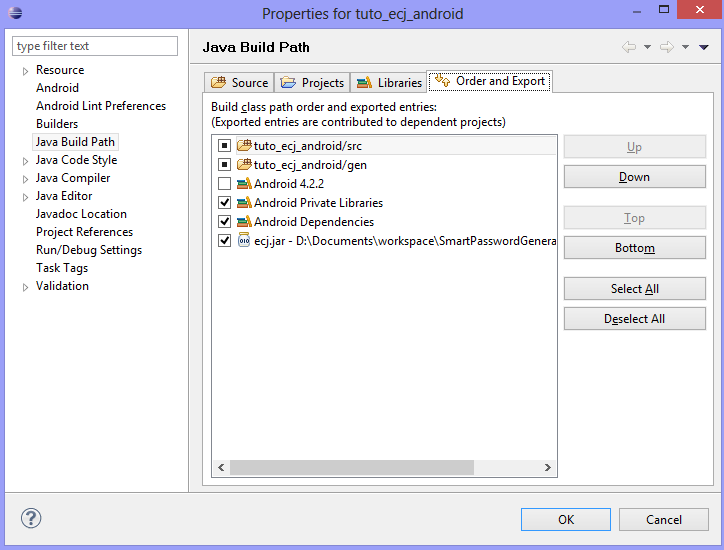Click the Android Dependencies library icon
The image size is (724, 550).
[x=244, y=222]
